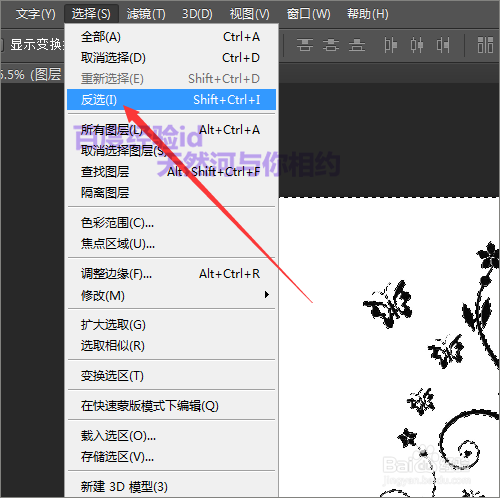Open the 窗口(W) menu

pyautogui.click(x=308, y=14)
